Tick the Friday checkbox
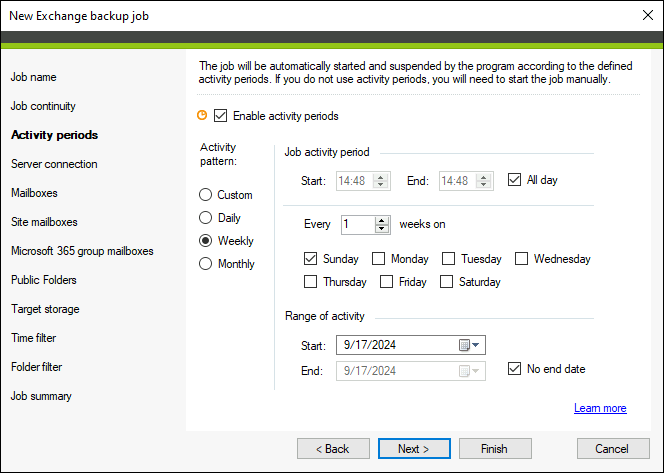 (386, 282)
